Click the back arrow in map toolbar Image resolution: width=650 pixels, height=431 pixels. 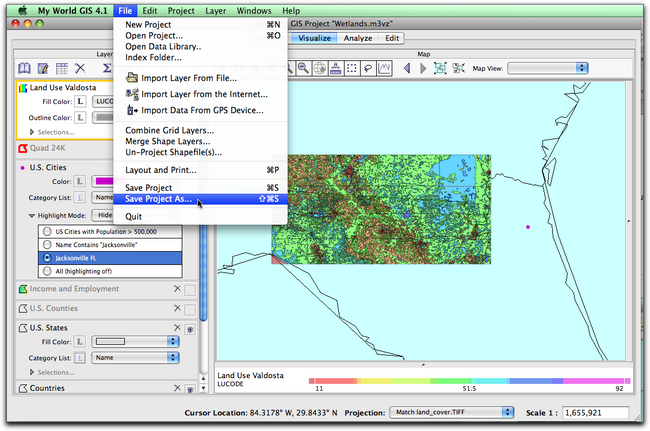(x=408, y=68)
